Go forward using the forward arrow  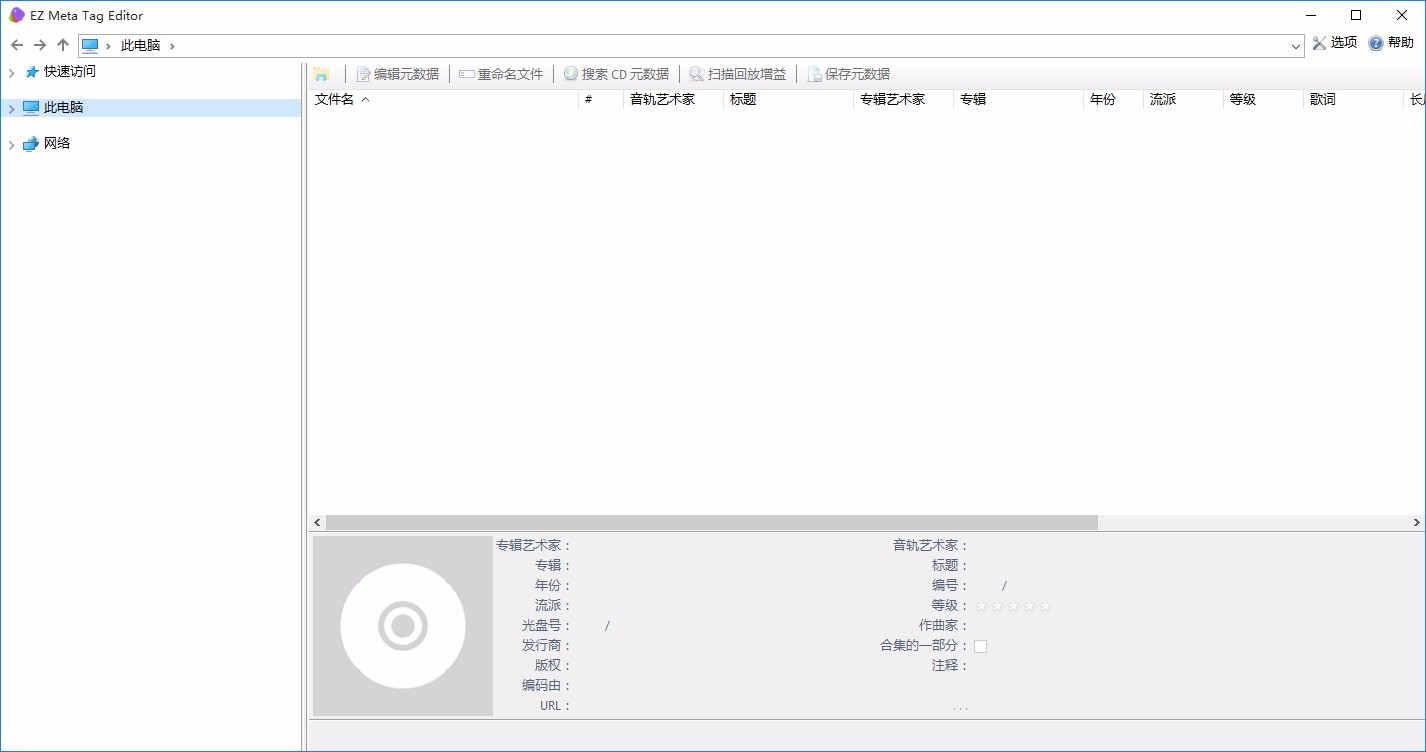click(40, 45)
